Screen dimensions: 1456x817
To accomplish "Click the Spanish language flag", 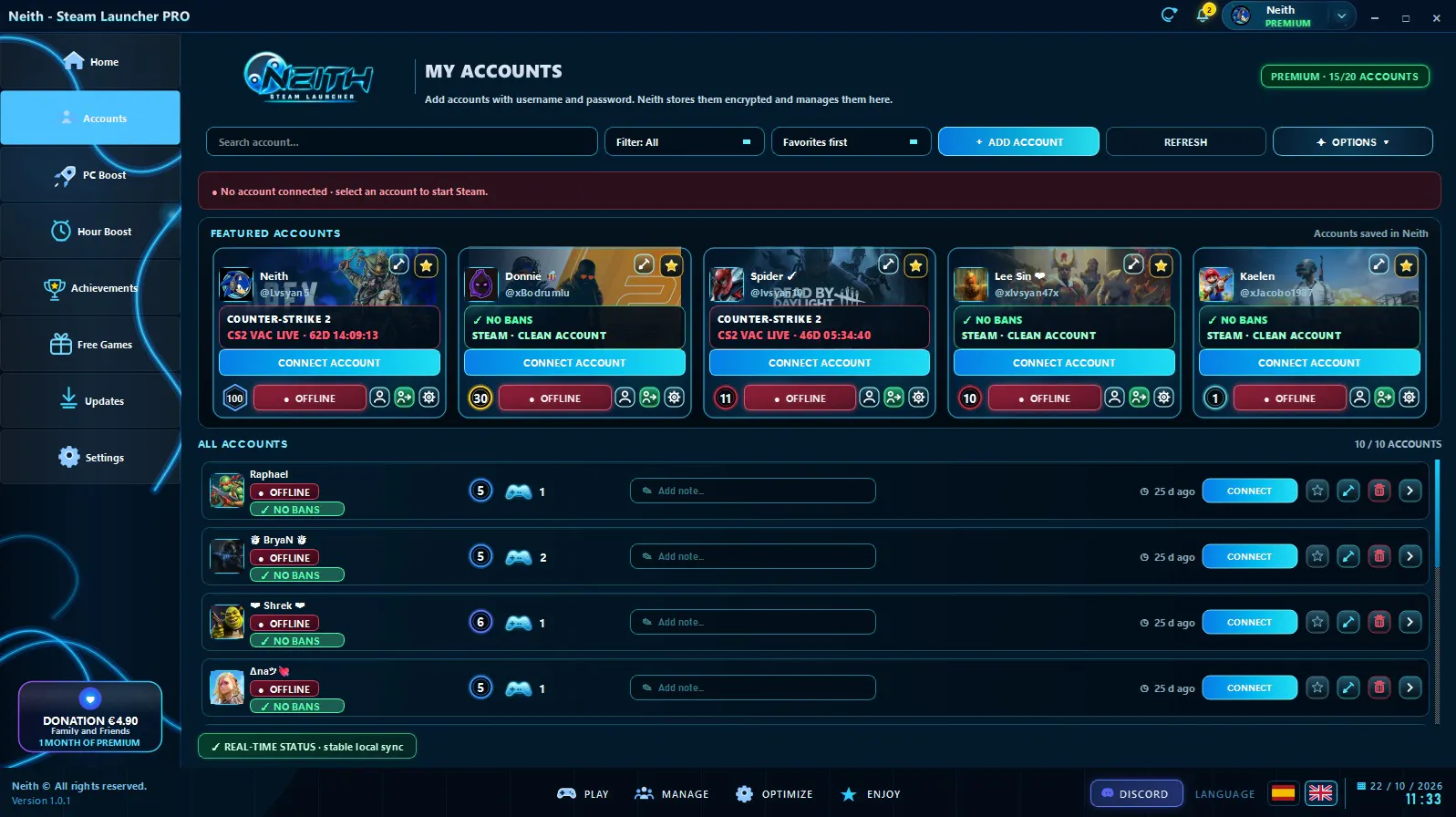I will 1284,793.
